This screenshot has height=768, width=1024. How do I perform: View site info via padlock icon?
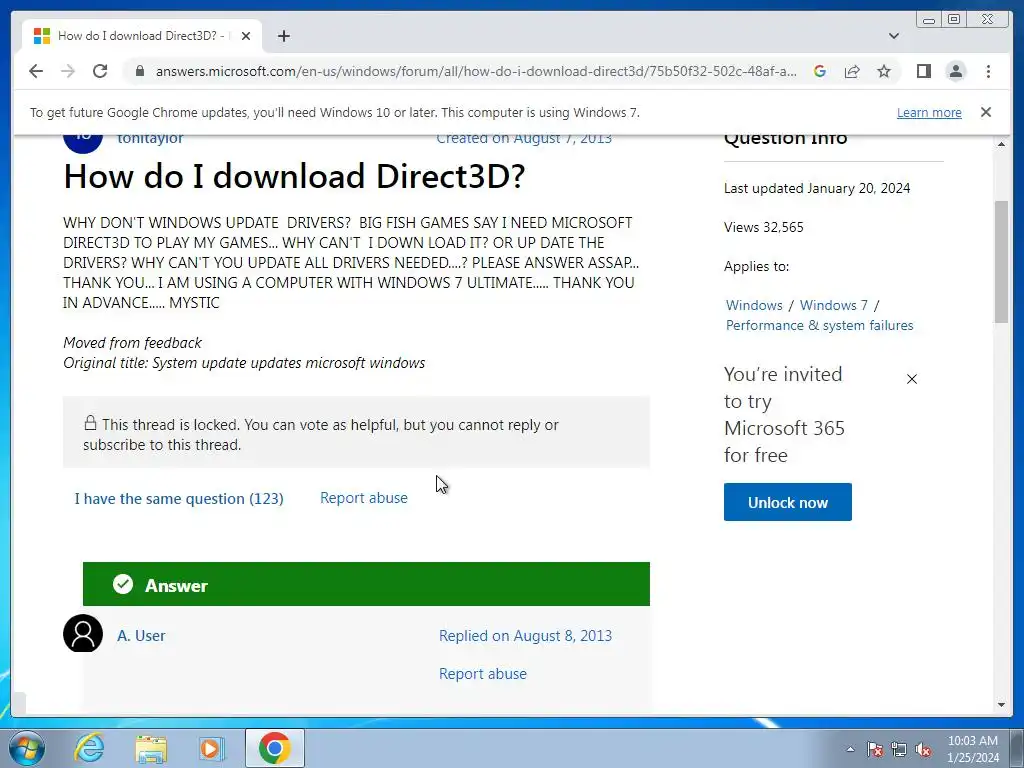(140, 71)
